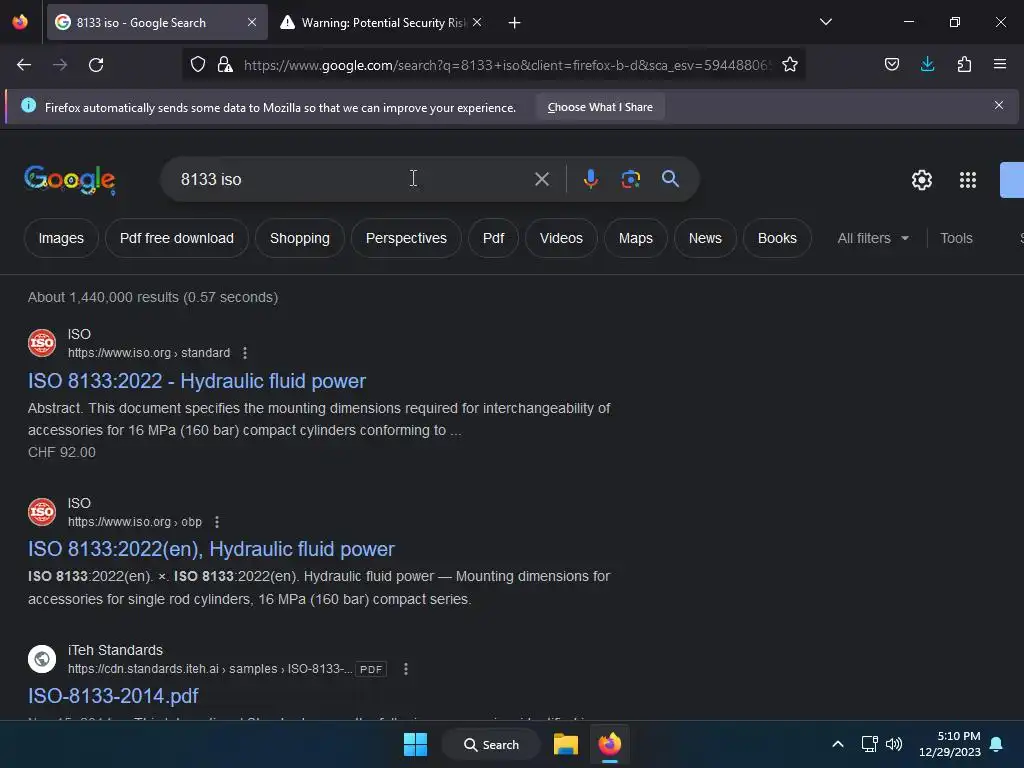Open ISO-8133-2014.pdf result

click(113, 696)
